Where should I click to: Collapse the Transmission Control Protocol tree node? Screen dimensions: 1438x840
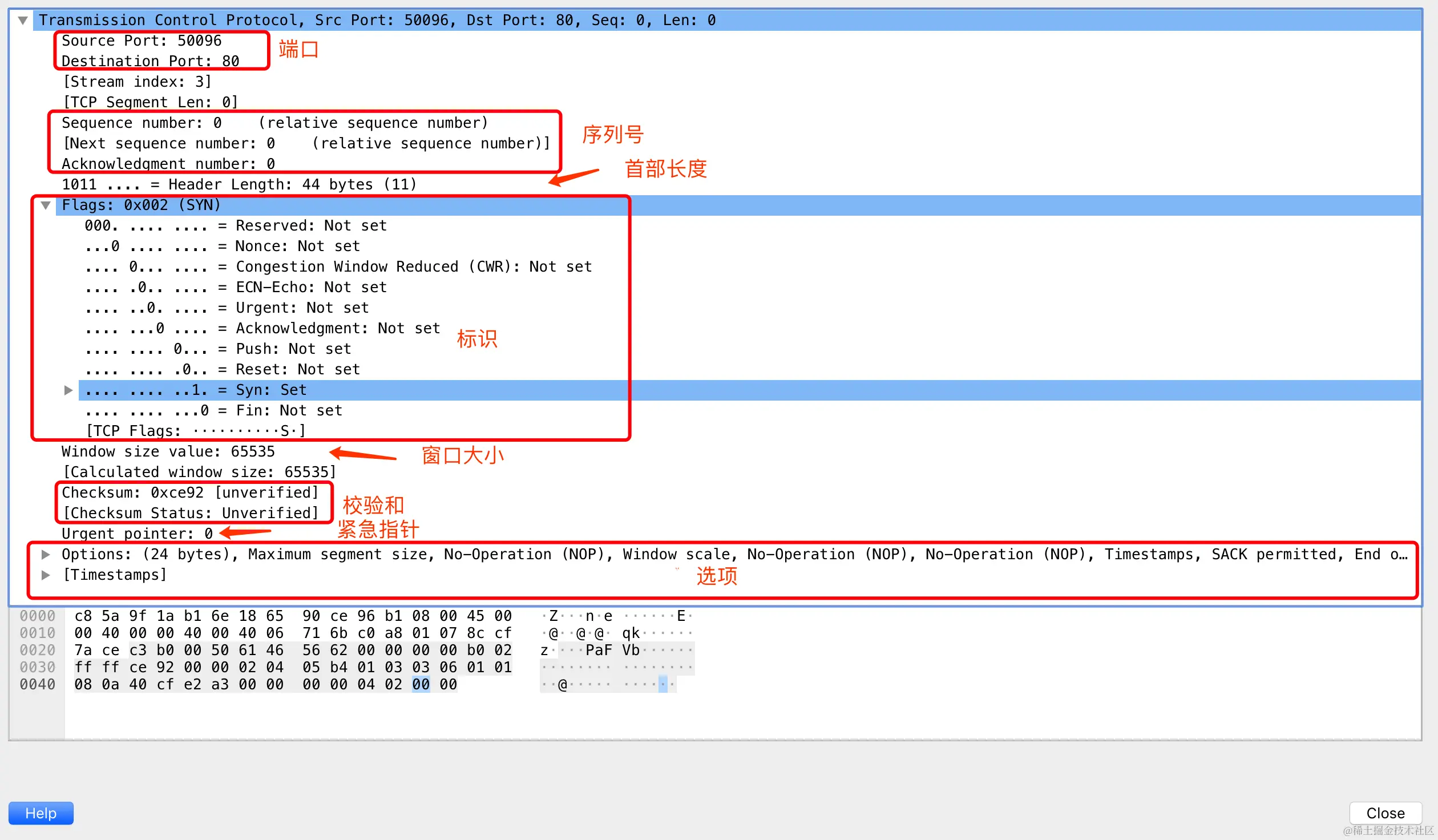23,21
